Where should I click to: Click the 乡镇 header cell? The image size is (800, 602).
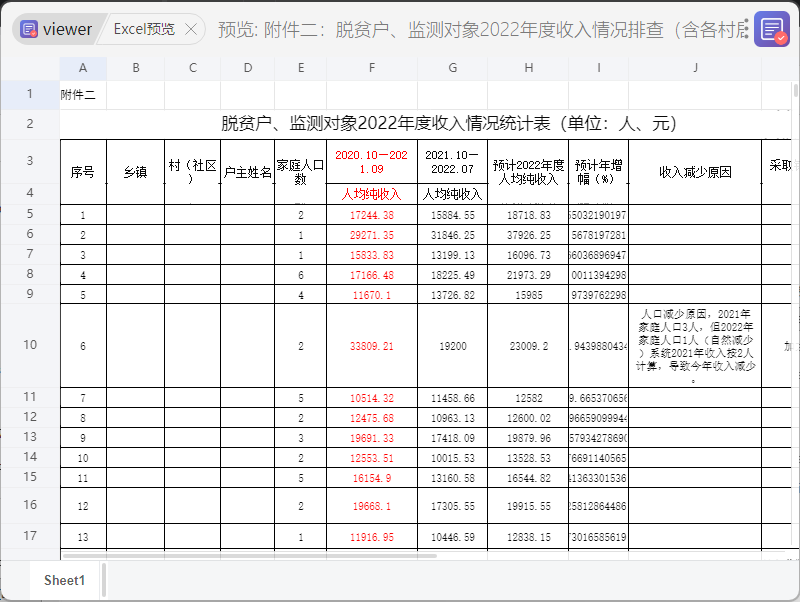(135, 172)
